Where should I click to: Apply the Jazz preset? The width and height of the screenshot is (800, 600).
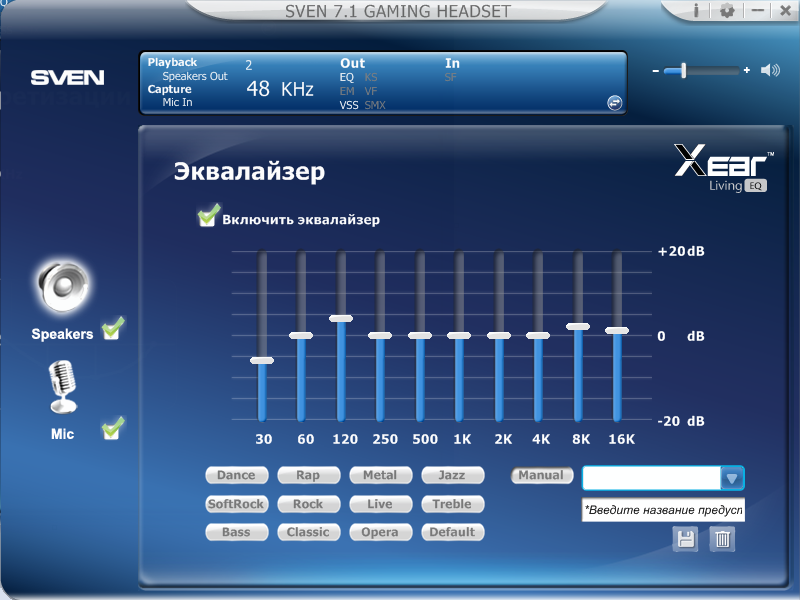point(453,475)
